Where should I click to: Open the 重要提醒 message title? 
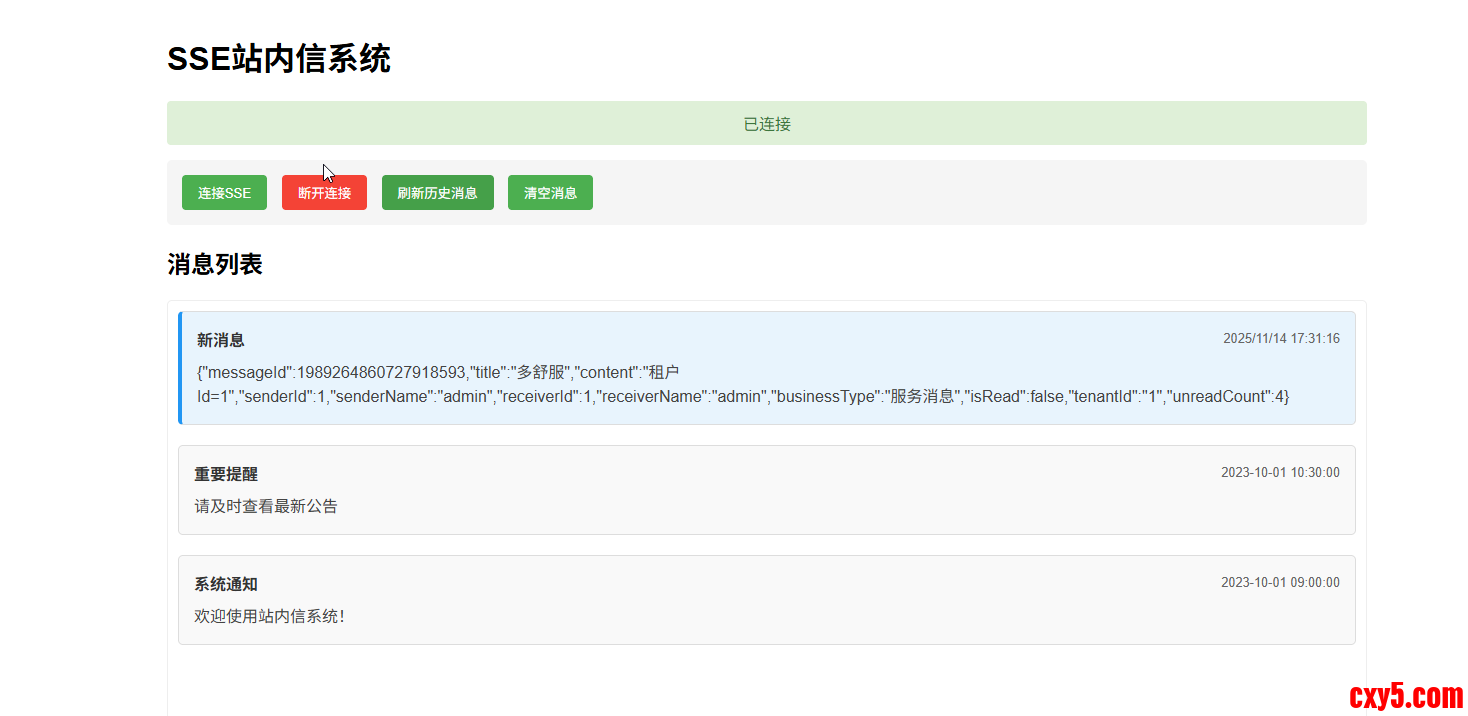click(x=226, y=474)
